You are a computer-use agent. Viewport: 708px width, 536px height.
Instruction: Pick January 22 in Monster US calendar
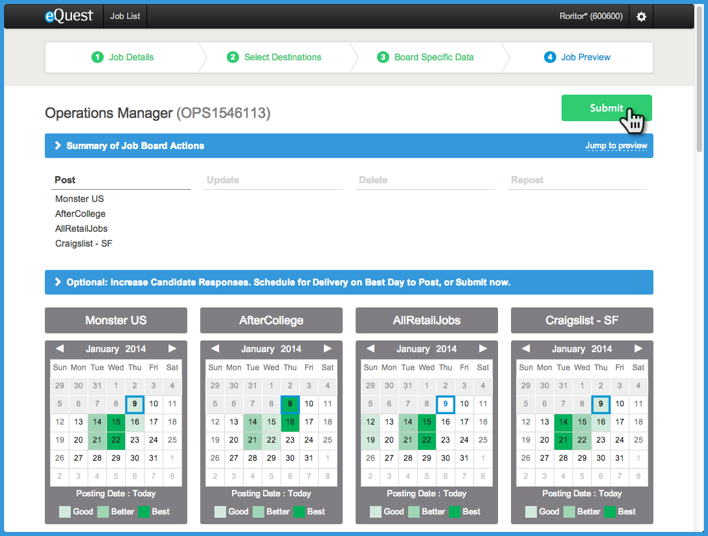tap(116, 440)
